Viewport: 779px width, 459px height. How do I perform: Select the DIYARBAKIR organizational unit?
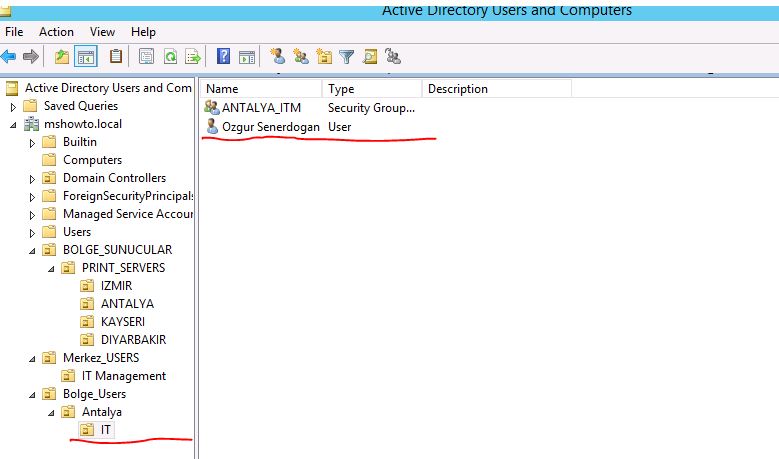[x=133, y=339]
